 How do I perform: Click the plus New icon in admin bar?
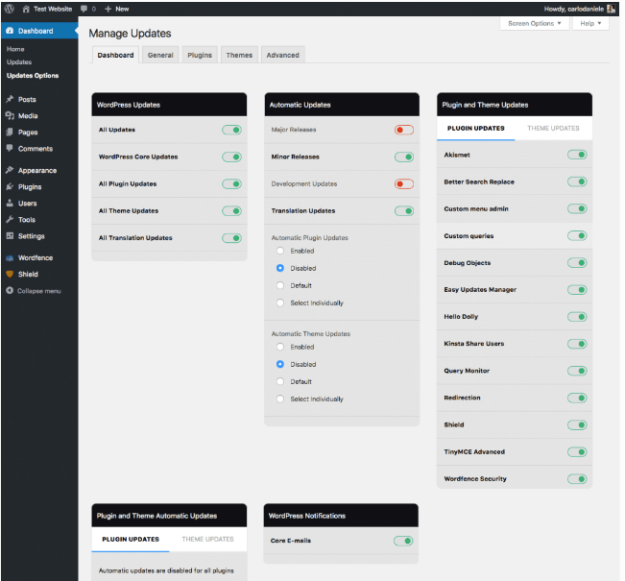pyautogui.click(x=108, y=9)
